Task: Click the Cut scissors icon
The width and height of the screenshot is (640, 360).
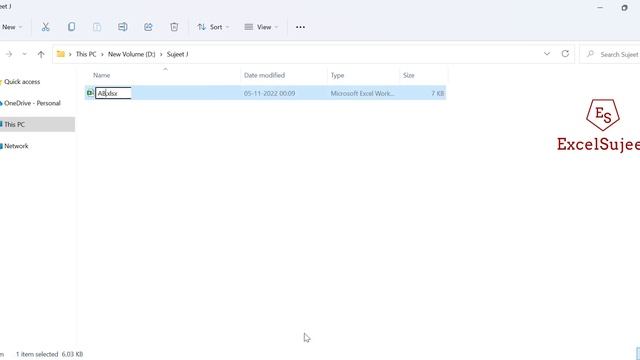Action: [45, 27]
